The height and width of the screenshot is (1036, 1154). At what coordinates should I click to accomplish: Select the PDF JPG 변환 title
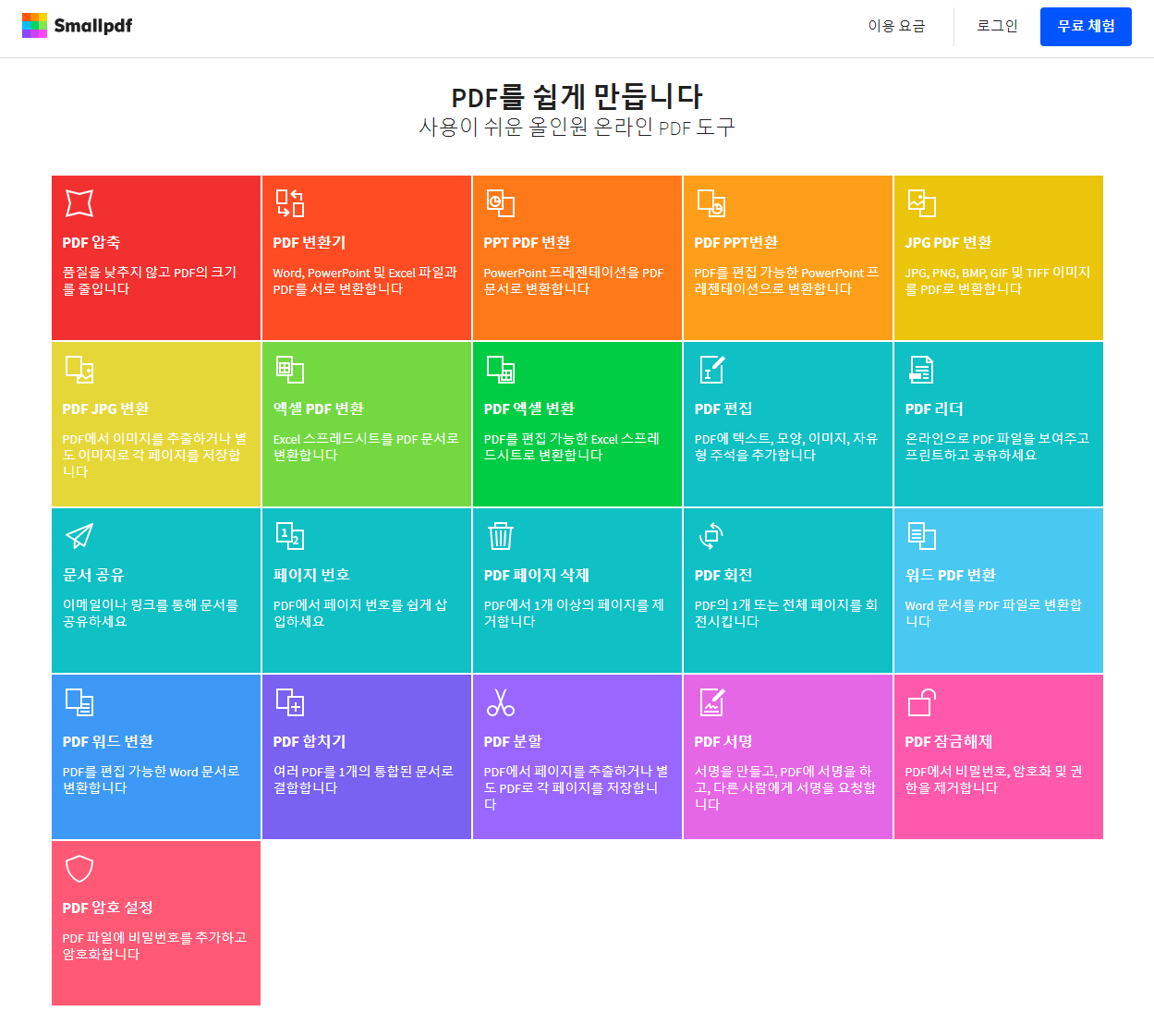[x=105, y=408]
